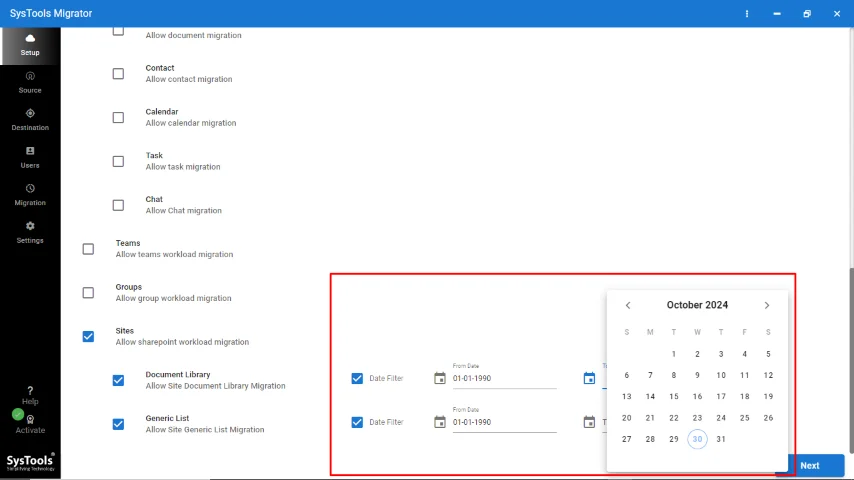
Task: Click 'Allow Site Document Library Migration' text
Action: pyautogui.click(x=215, y=386)
